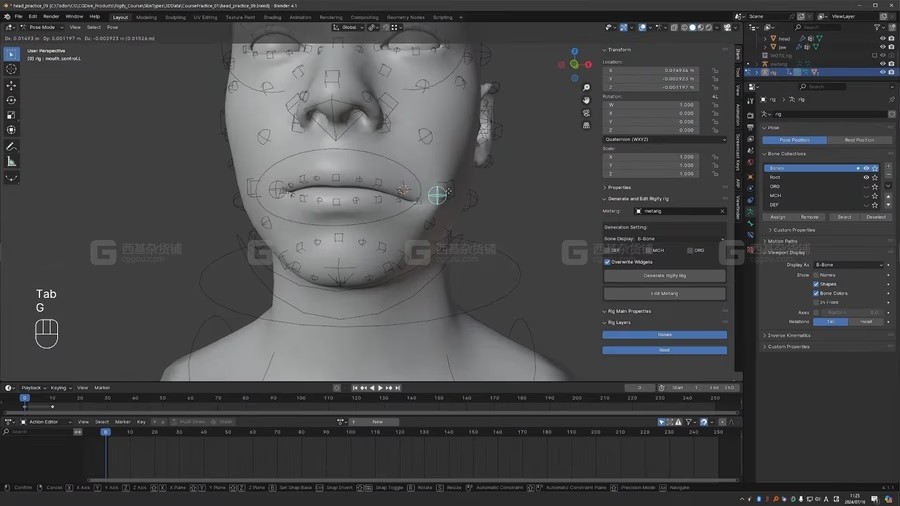Uncheck Shapes in Viewport Display
900x506 pixels.
pos(816,284)
